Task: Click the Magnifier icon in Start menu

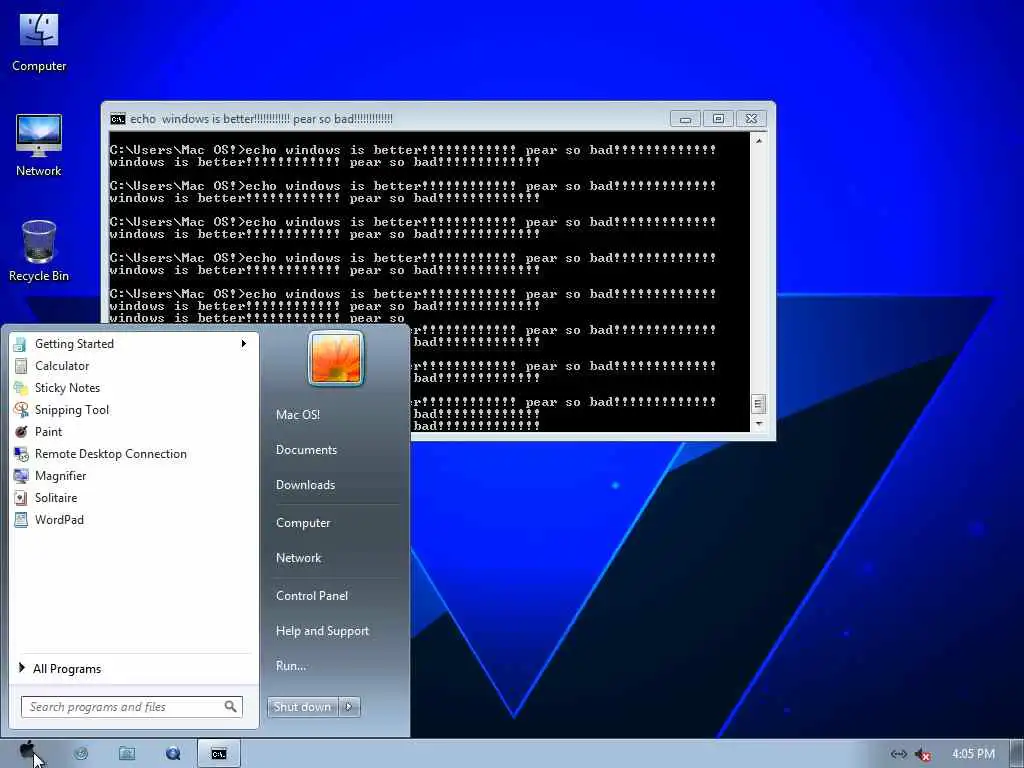Action: (21, 476)
